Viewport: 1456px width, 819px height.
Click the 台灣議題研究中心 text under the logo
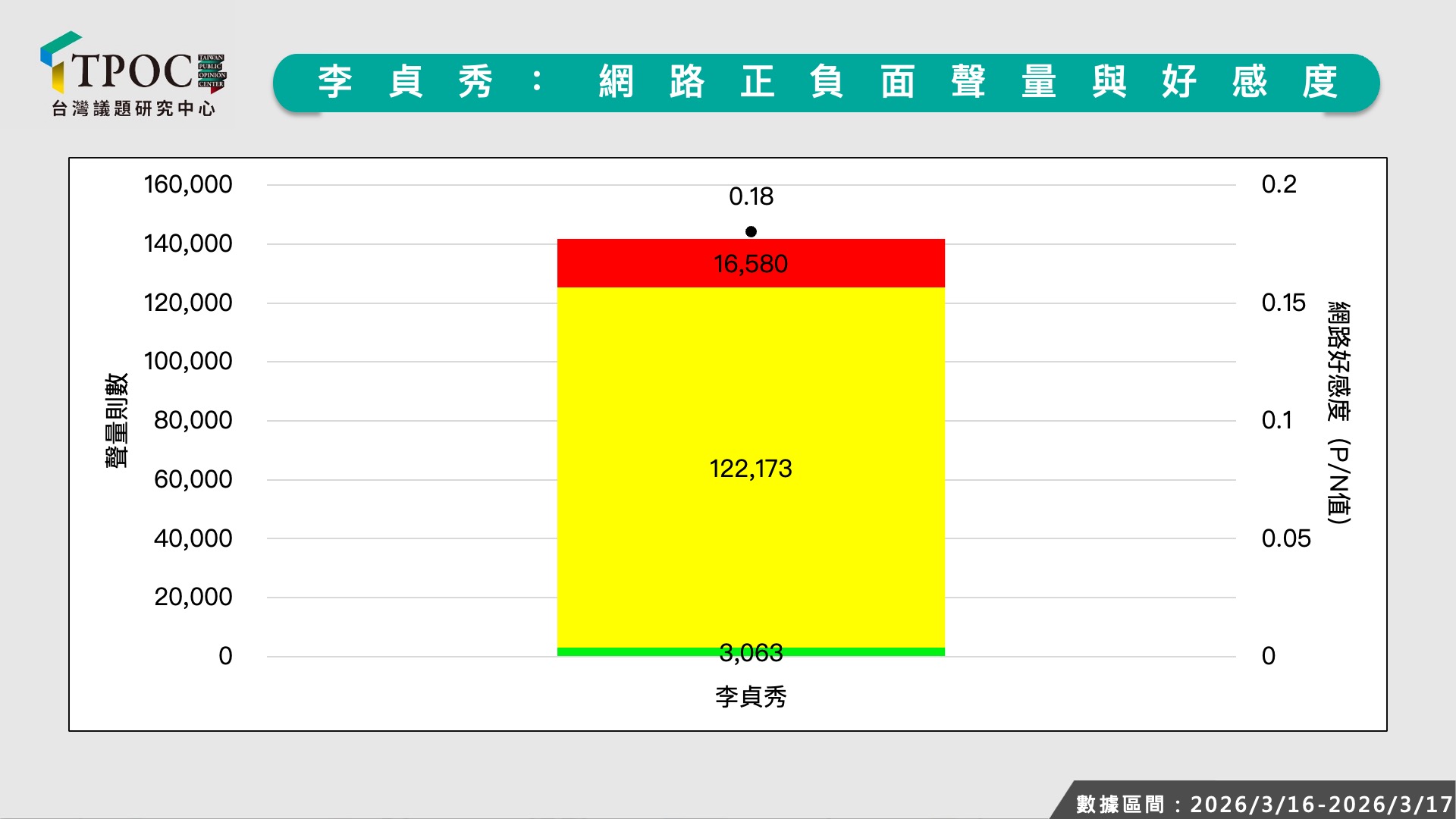coord(133,108)
